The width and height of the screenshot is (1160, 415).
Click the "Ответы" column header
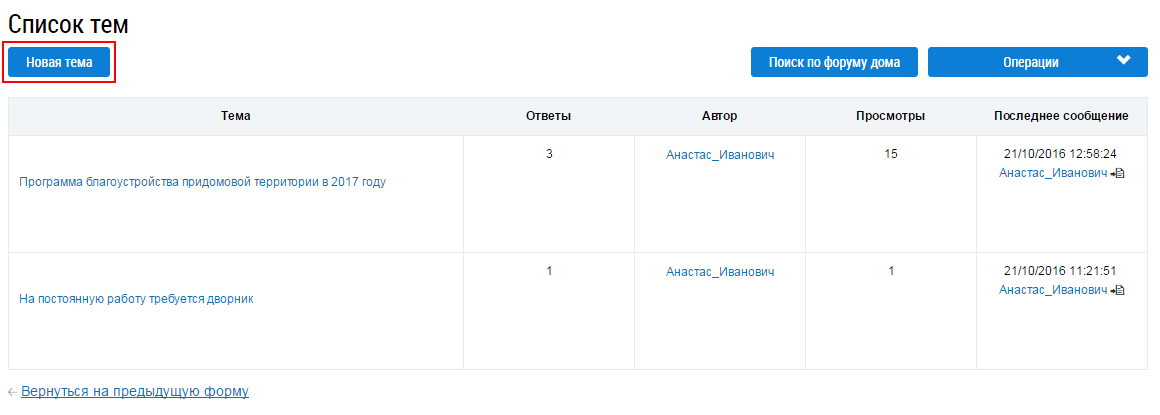[x=549, y=116]
